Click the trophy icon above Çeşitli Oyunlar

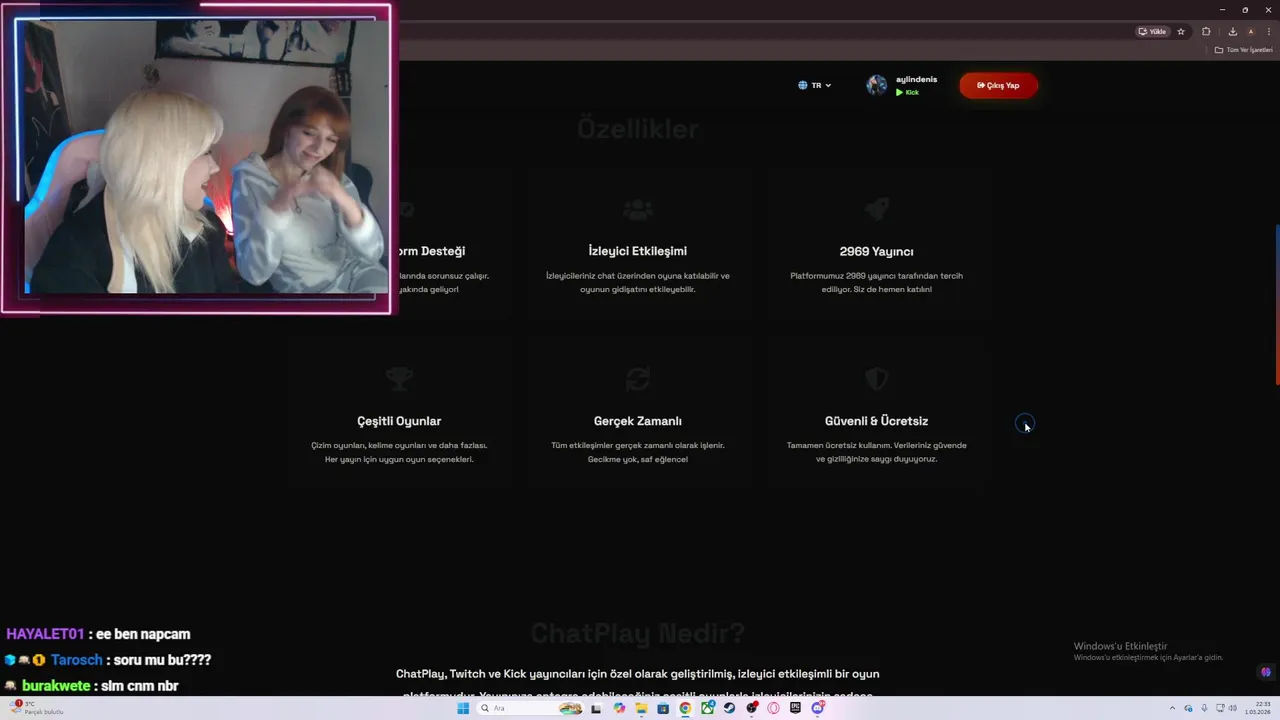click(399, 379)
